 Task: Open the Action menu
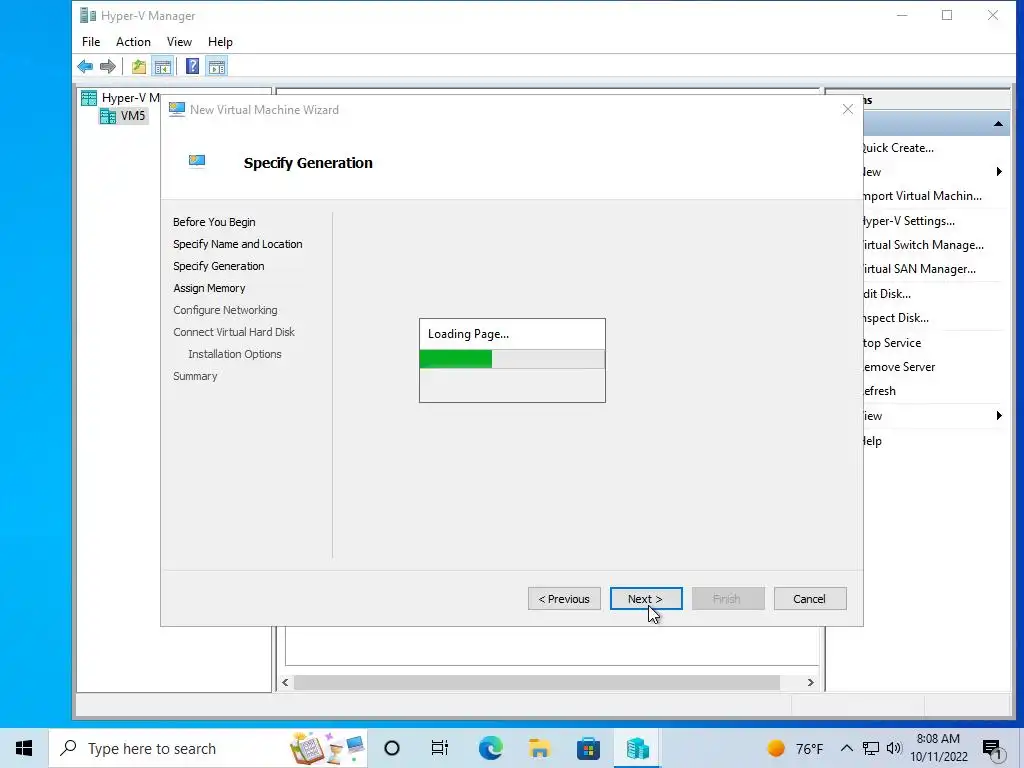click(x=133, y=42)
